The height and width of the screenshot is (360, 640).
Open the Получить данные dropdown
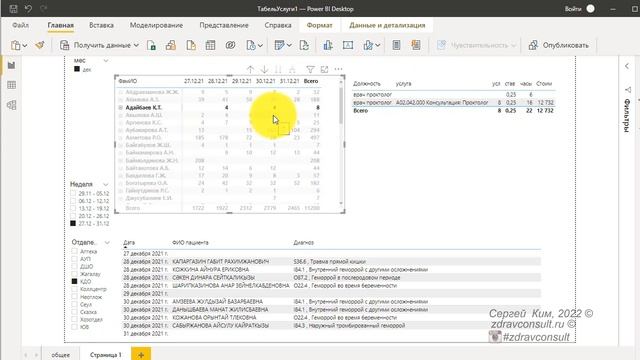tap(136, 45)
